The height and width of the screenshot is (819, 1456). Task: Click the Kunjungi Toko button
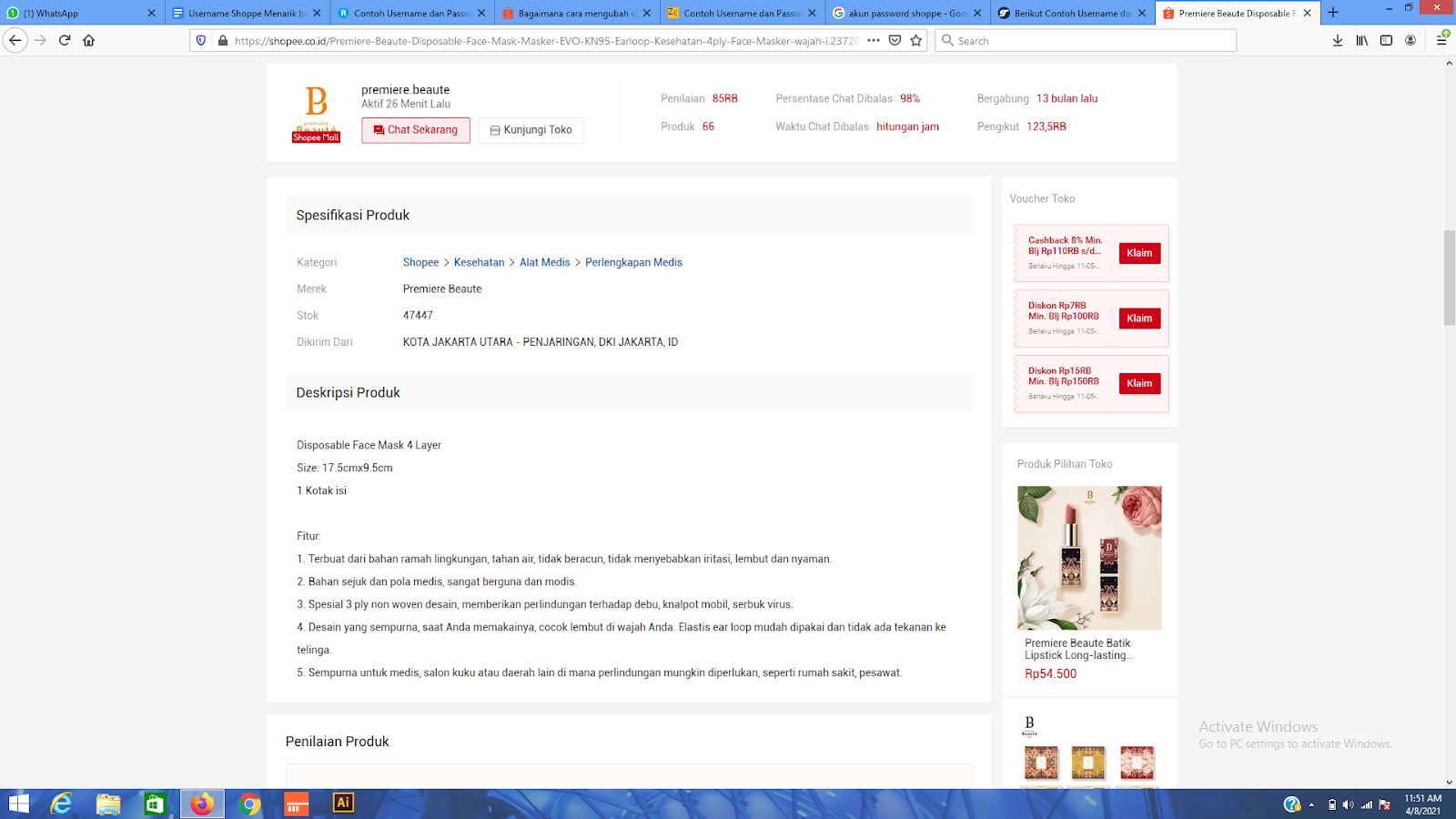pyautogui.click(x=531, y=130)
